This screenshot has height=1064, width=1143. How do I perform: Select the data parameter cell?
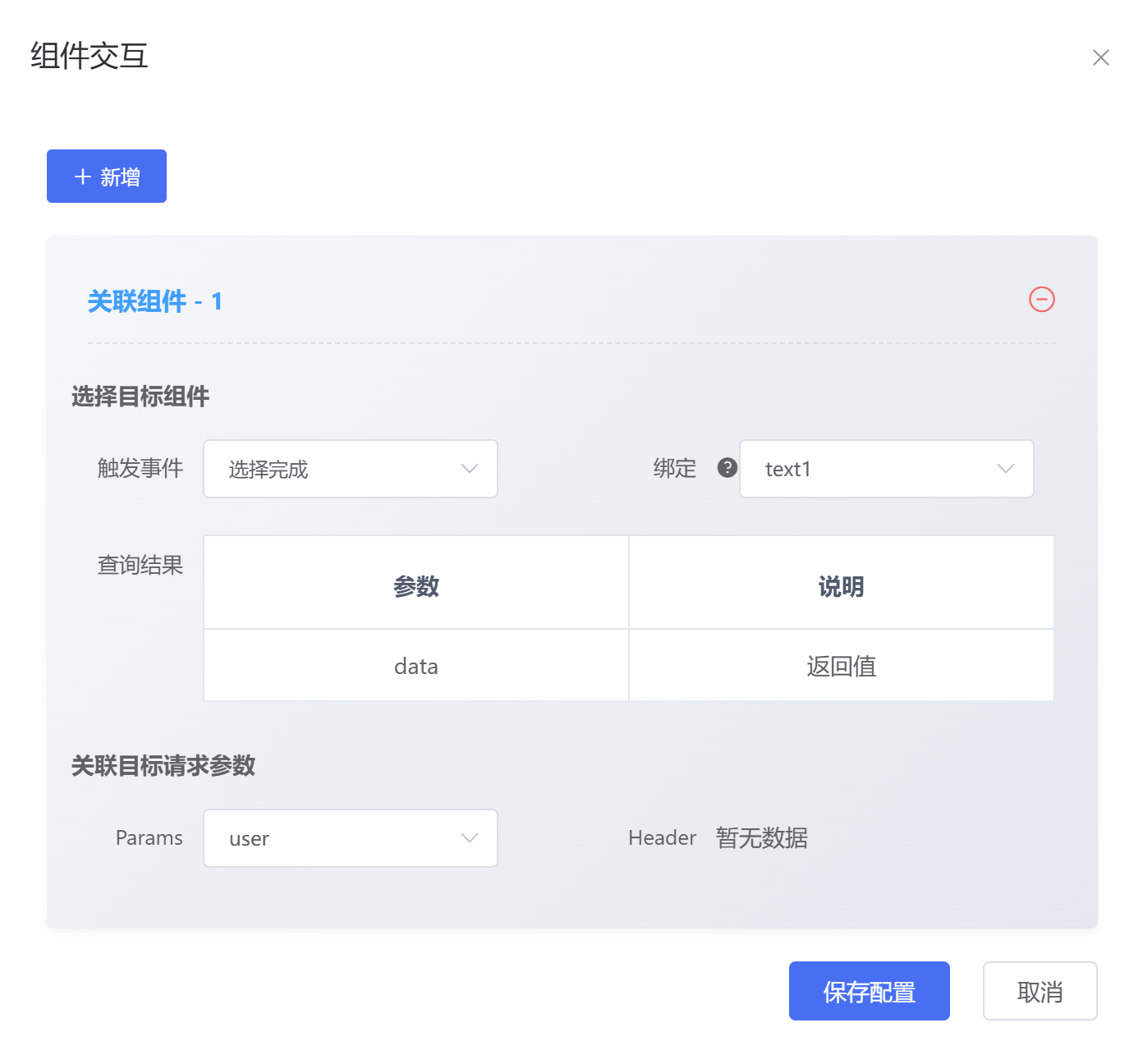[416, 666]
